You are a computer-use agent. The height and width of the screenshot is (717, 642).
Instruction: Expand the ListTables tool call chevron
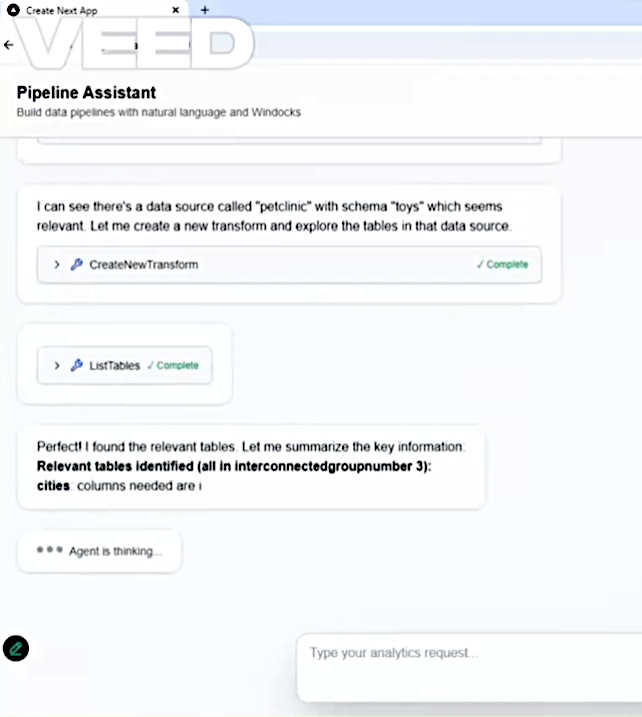[57, 366]
